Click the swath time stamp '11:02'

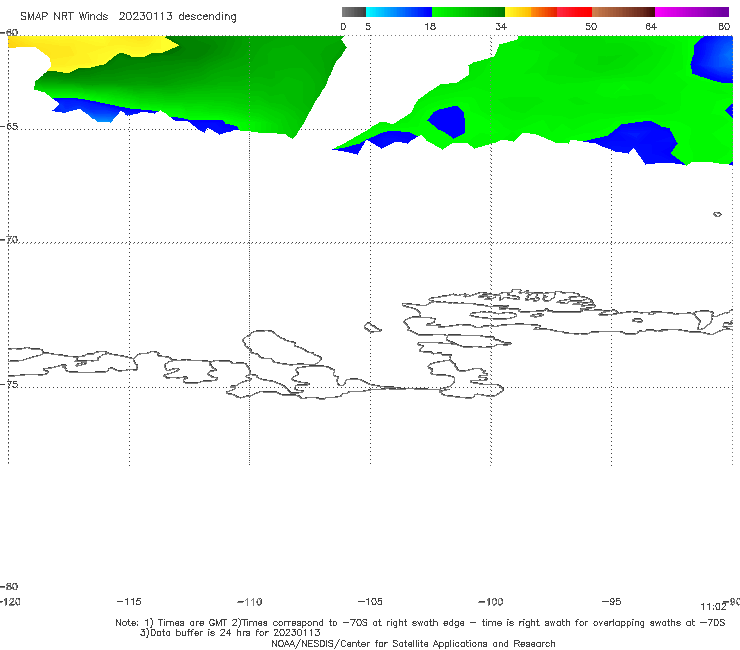pyautogui.click(x=713, y=607)
